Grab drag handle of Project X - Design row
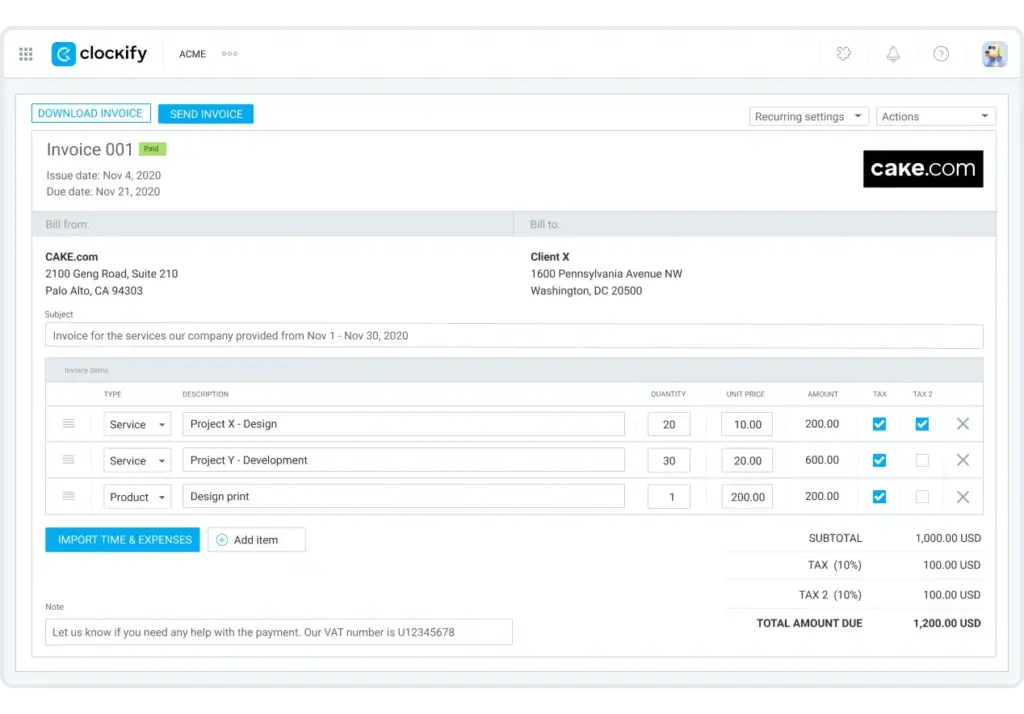The image size is (1024, 714). click(69, 423)
